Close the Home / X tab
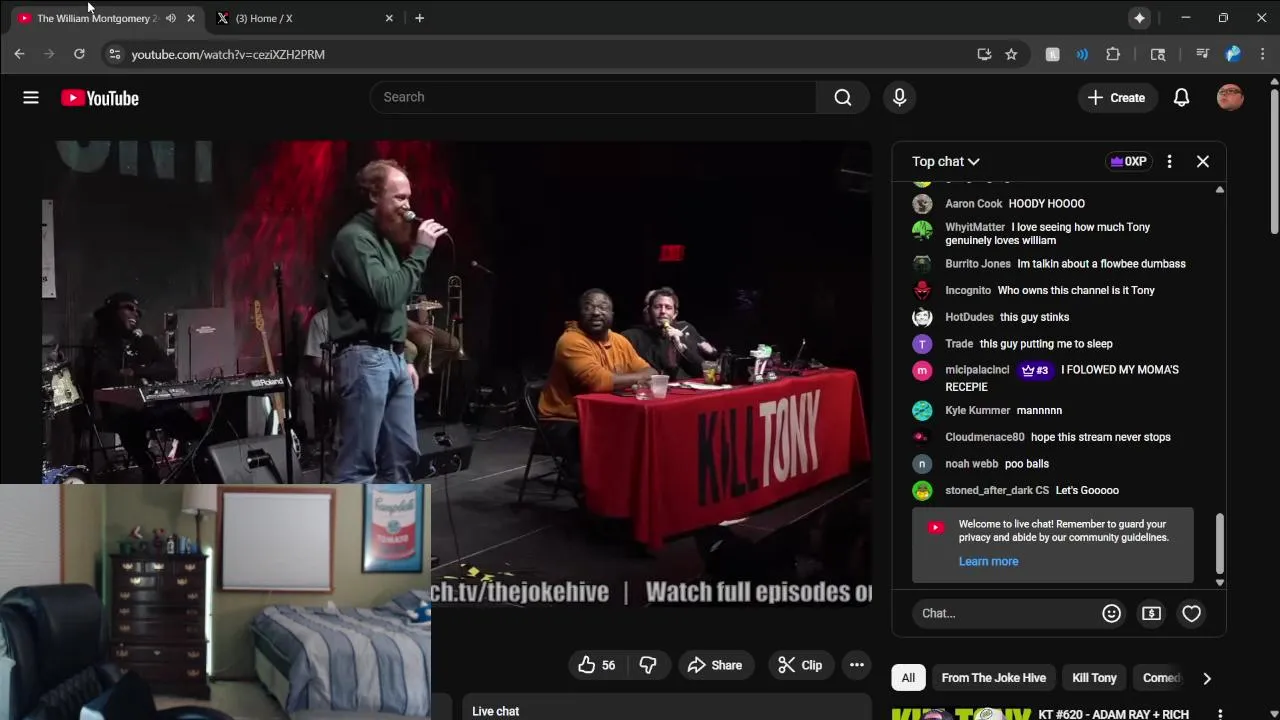This screenshot has height=720, width=1280. click(x=389, y=18)
